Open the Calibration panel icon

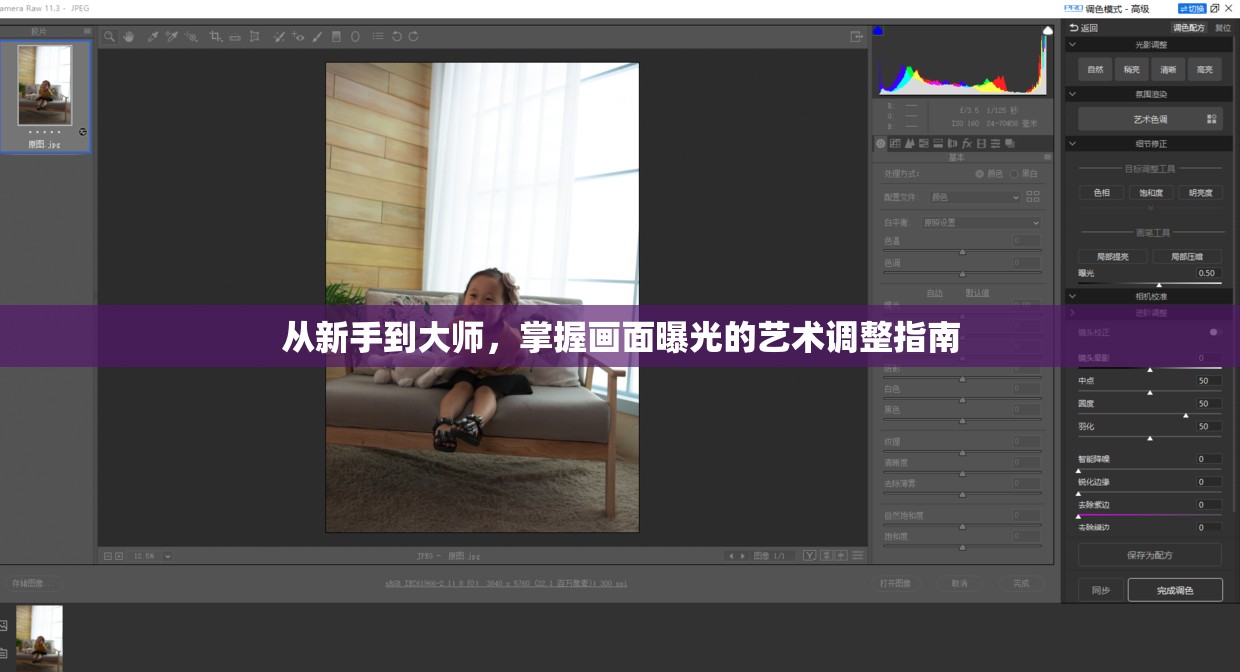pyautogui.click(x=981, y=144)
